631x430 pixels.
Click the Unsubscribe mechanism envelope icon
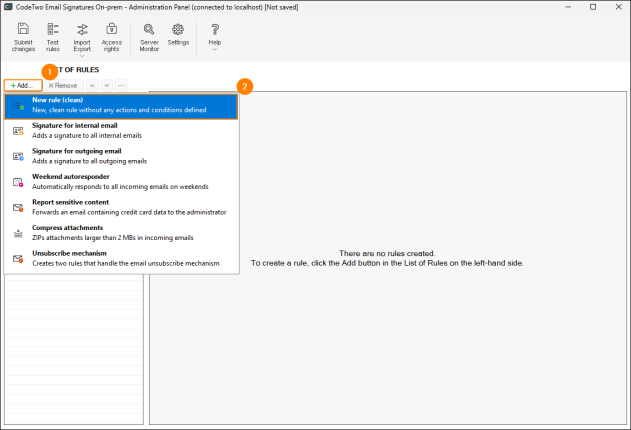(x=19, y=259)
